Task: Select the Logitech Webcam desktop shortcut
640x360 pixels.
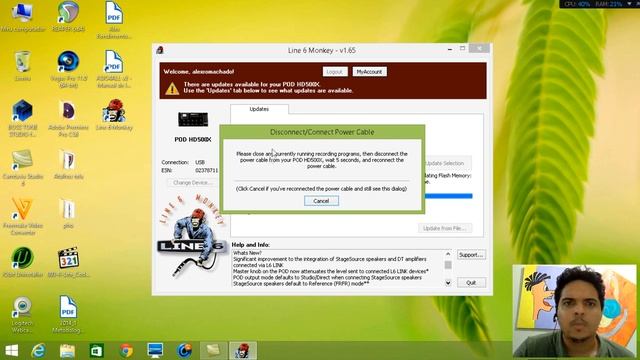Action: [x=22, y=314]
